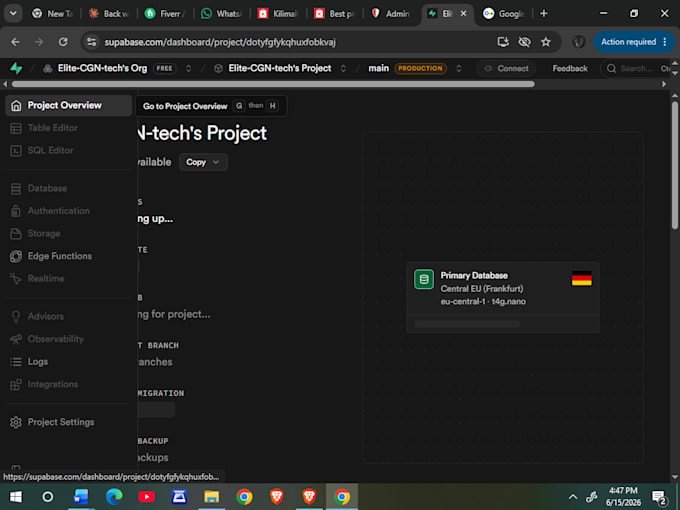Image resolution: width=680 pixels, height=510 pixels.
Task: Click the Advisors lightbulb icon
Action: point(16,317)
